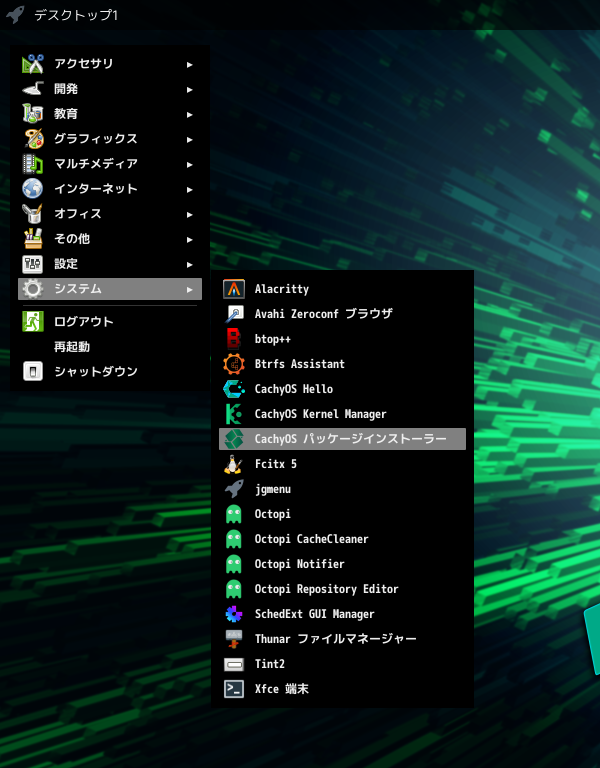Click the CachyOS パッケージインストーラー cube icon
Screen dimensions: 600x768
coord(234,439)
